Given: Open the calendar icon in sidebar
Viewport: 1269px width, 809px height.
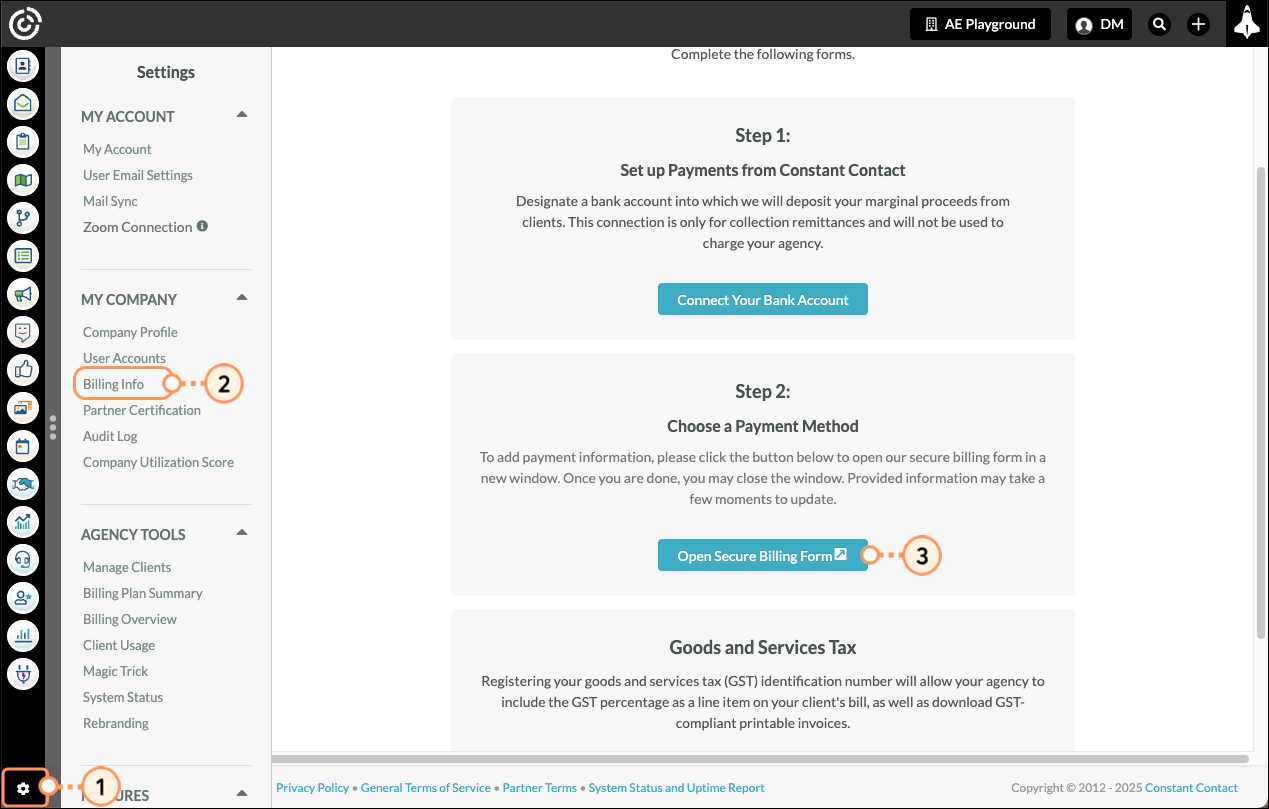Looking at the screenshot, I should [x=23, y=445].
